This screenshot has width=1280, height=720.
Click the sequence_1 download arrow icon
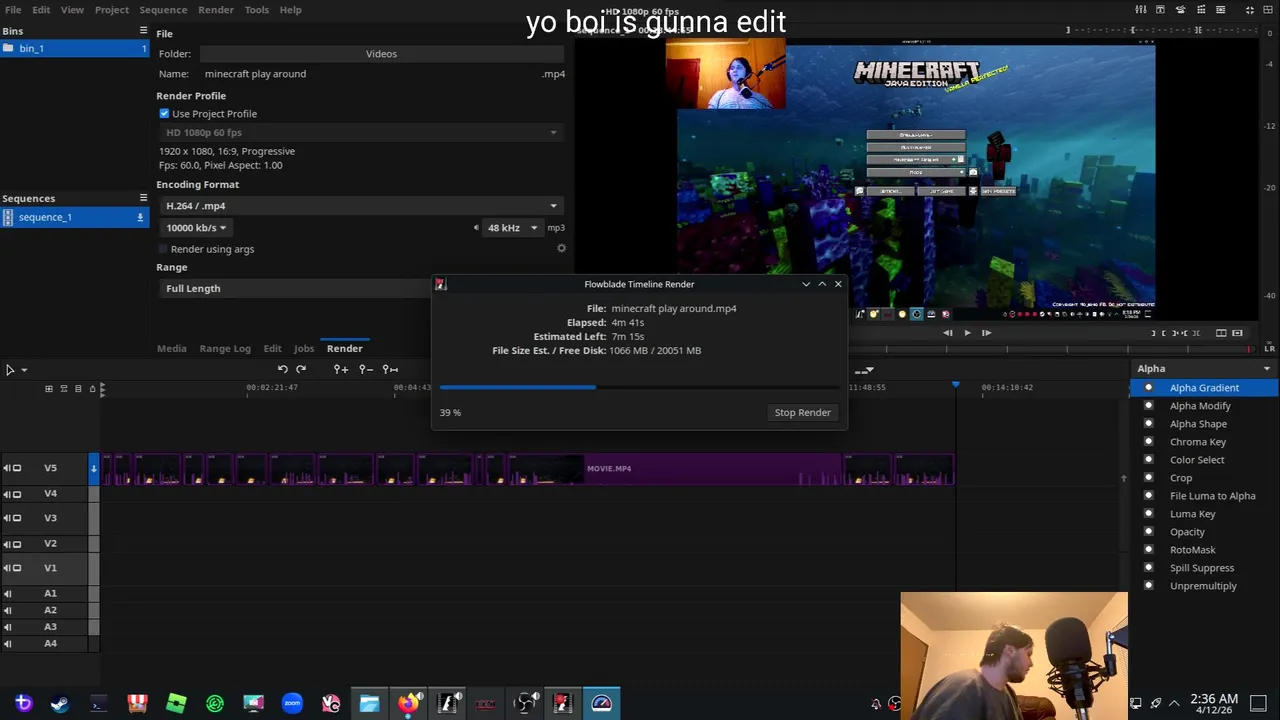coord(140,217)
